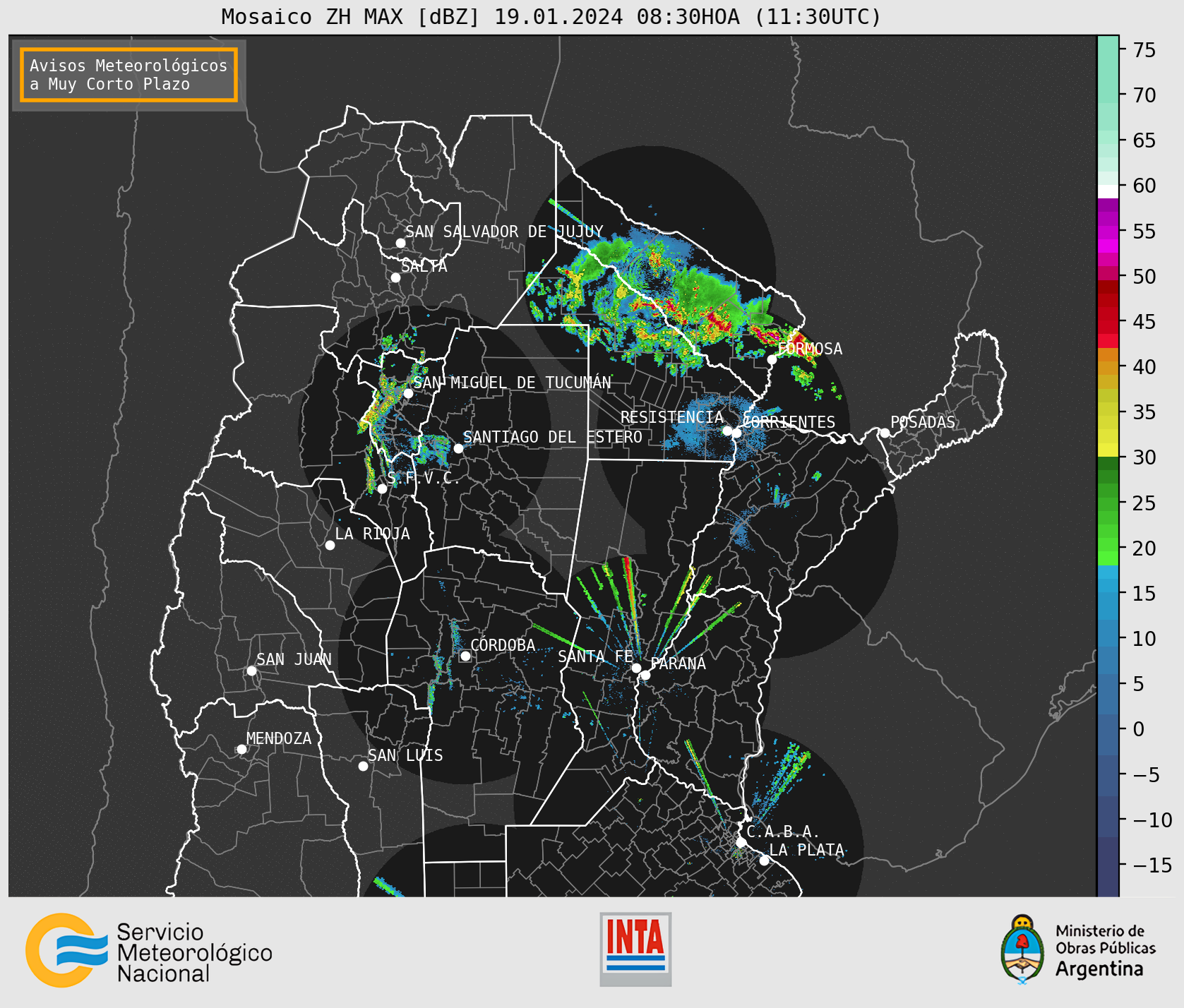This screenshot has width=1184, height=1008.
Task: Click the SAN SALVADOR DE JUJUY label
Action: 504,232
